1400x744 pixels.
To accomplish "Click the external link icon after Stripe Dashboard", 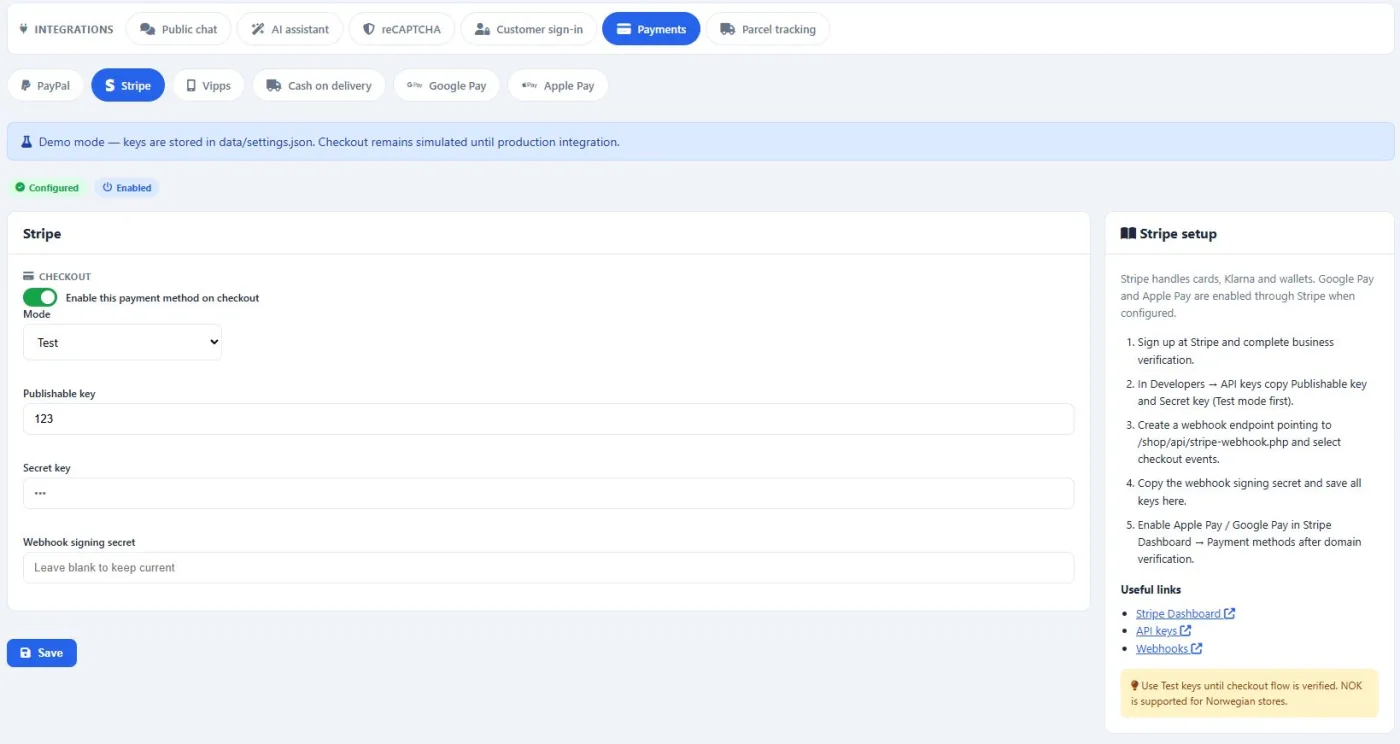I will pyautogui.click(x=1230, y=613).
